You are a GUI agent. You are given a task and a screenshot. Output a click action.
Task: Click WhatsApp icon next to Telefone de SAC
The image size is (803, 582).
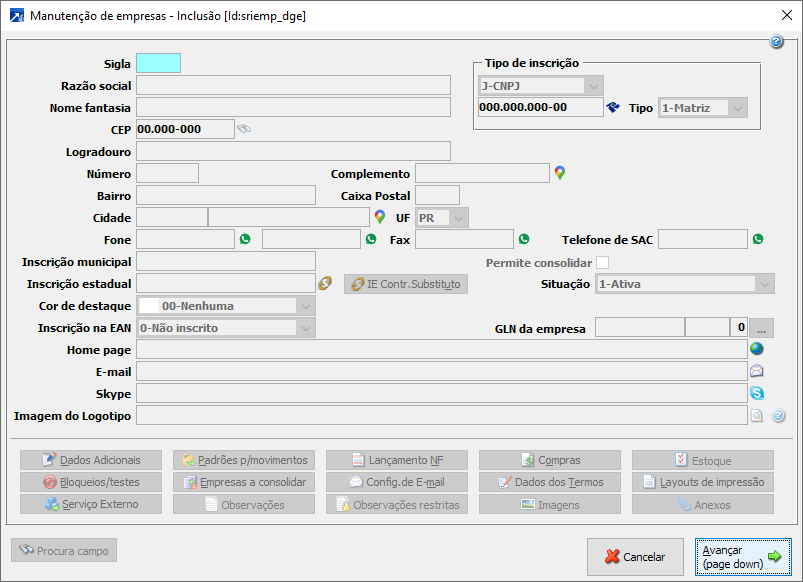pos(758,239)
